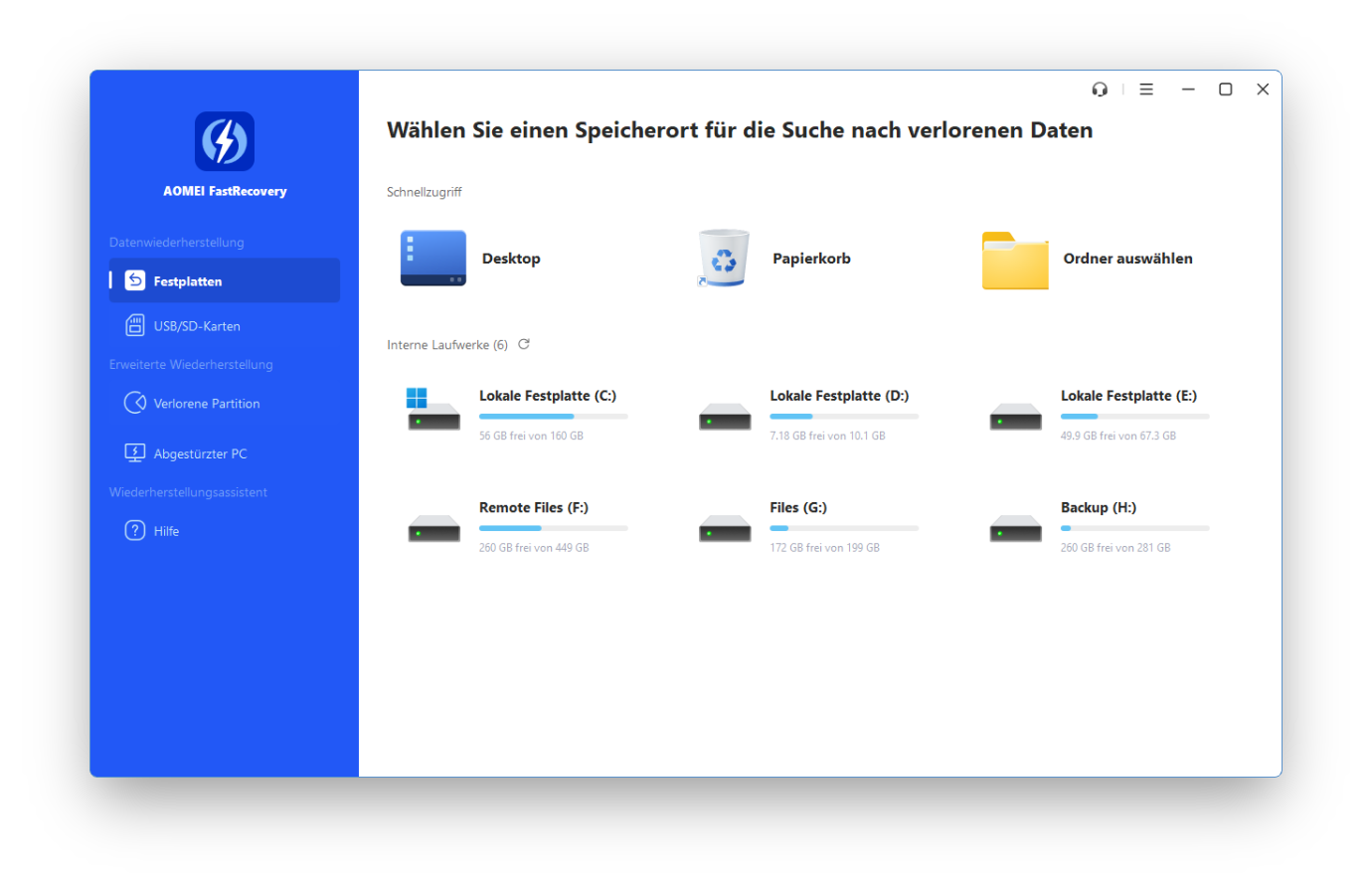This screenshot has height=887, width=1372.
Task: Click the E: drive icon
Action: tap(1015, 417)
